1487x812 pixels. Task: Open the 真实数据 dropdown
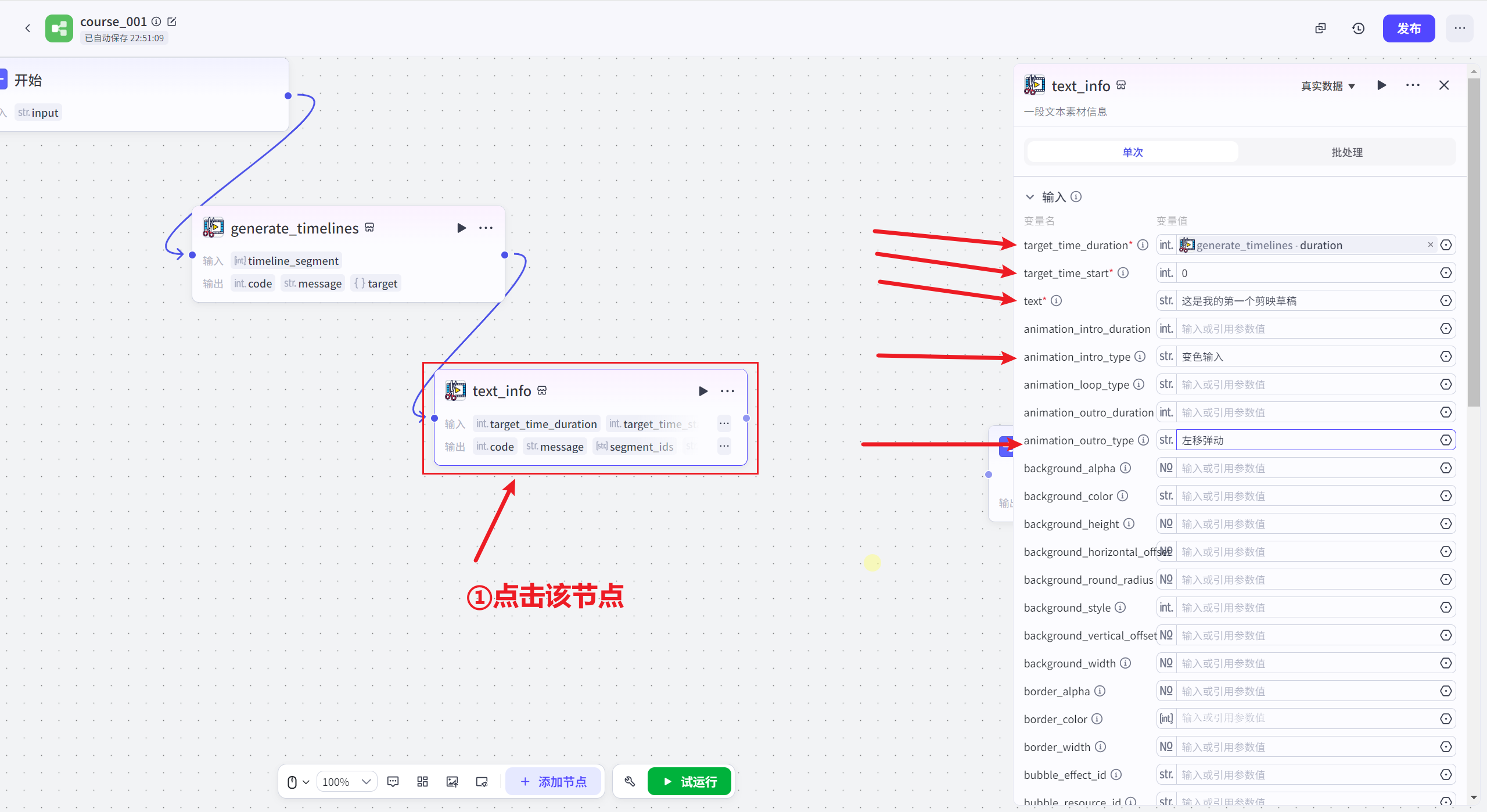1328,86
